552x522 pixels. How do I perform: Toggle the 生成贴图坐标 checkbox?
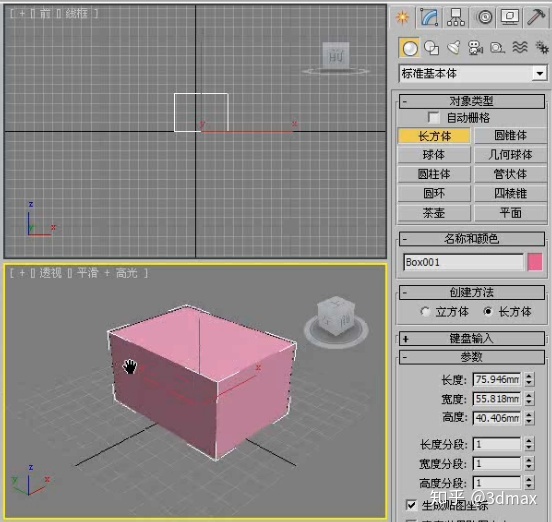coord(411,505)
